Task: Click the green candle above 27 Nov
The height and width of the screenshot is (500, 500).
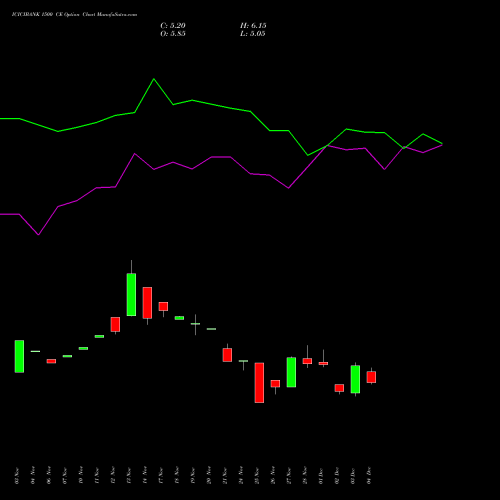Action: (291, 372)
